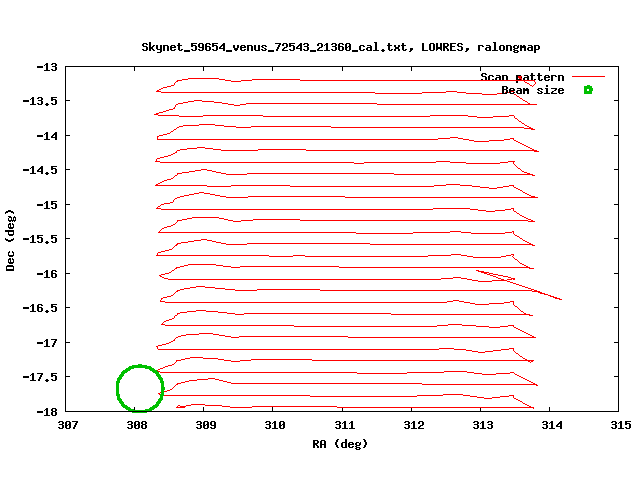Screen dimensions: 640x480
Task: Click the x-axis tick label 309
Action: [206, 425]
